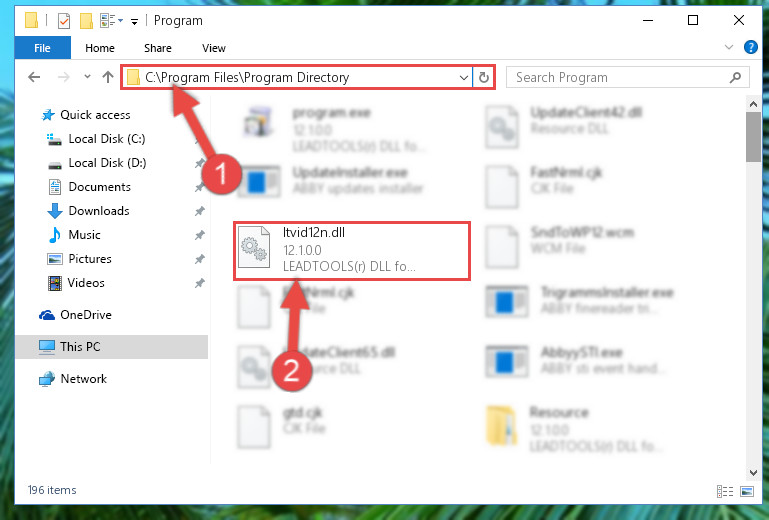Select the TrigrammsInstaller.exe file
The image size is (769, 520).
point(580,300)
